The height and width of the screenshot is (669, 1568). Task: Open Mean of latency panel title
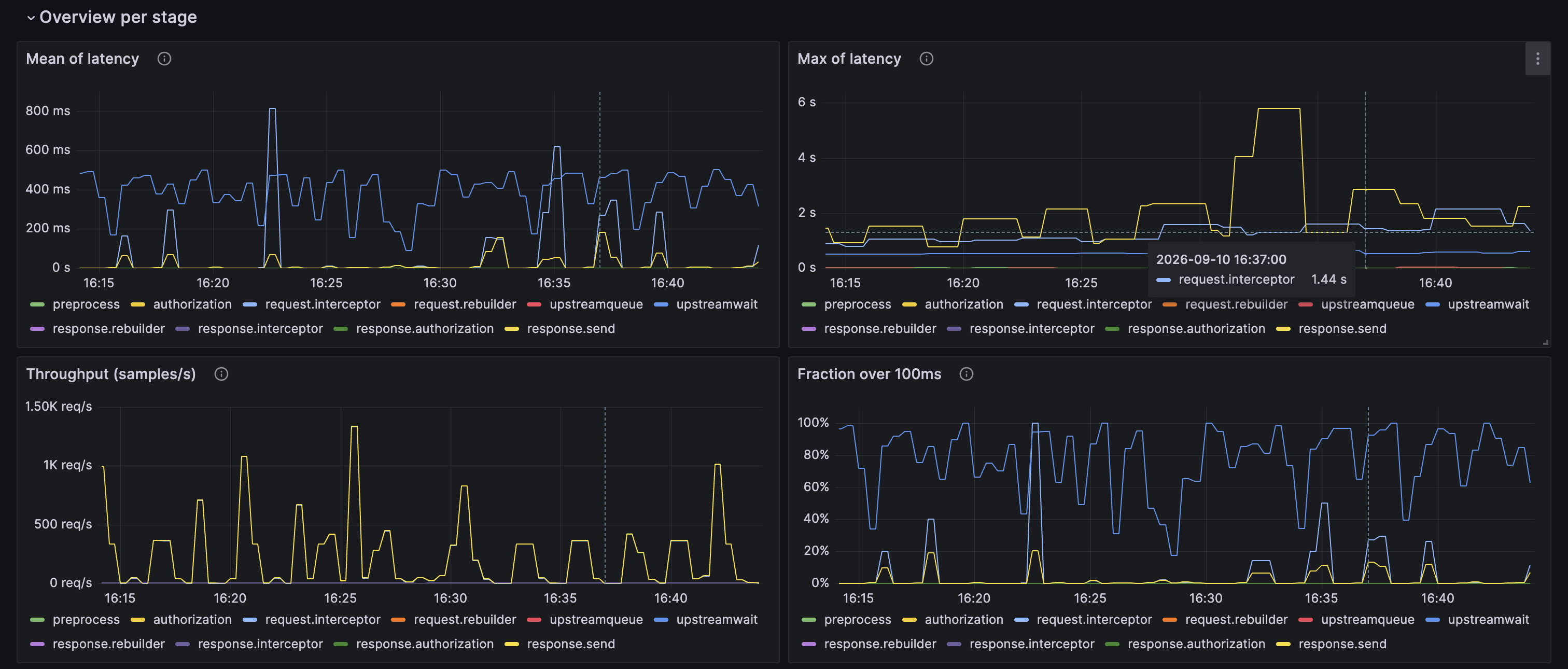pyautogui.click(x=83, y=59)
